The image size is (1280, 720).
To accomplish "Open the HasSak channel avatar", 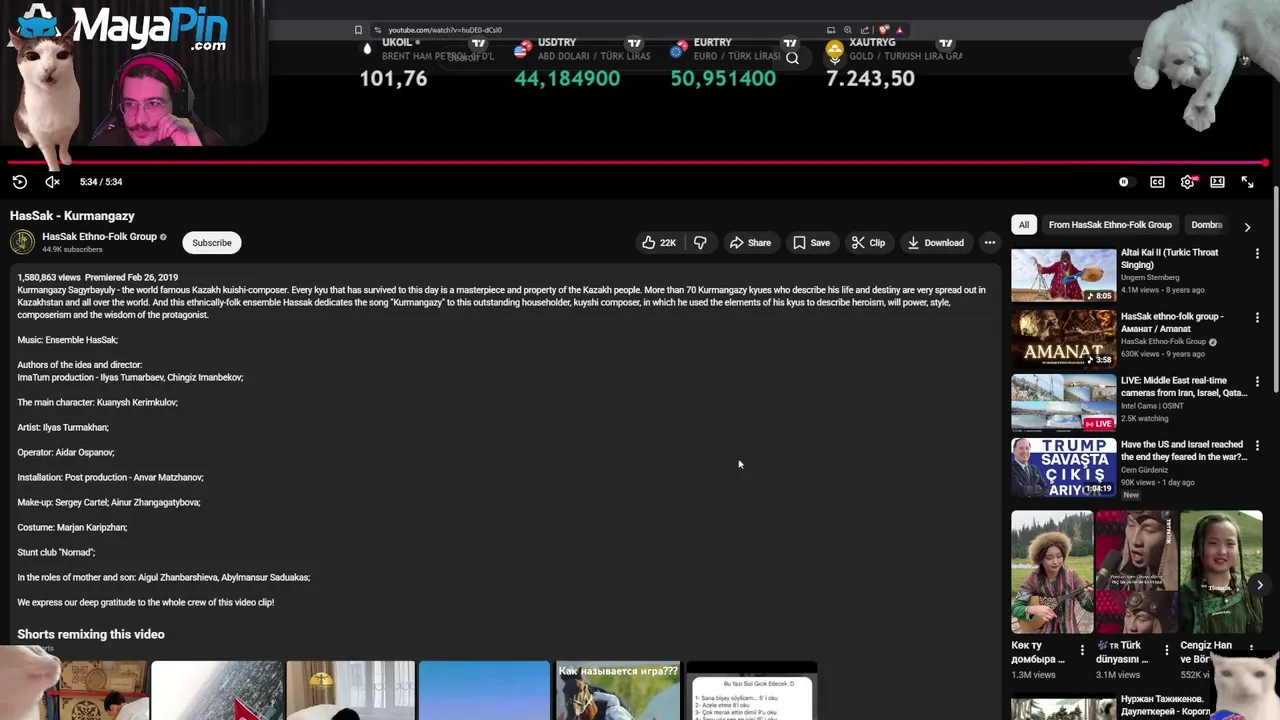I will (x=22, y=242).
